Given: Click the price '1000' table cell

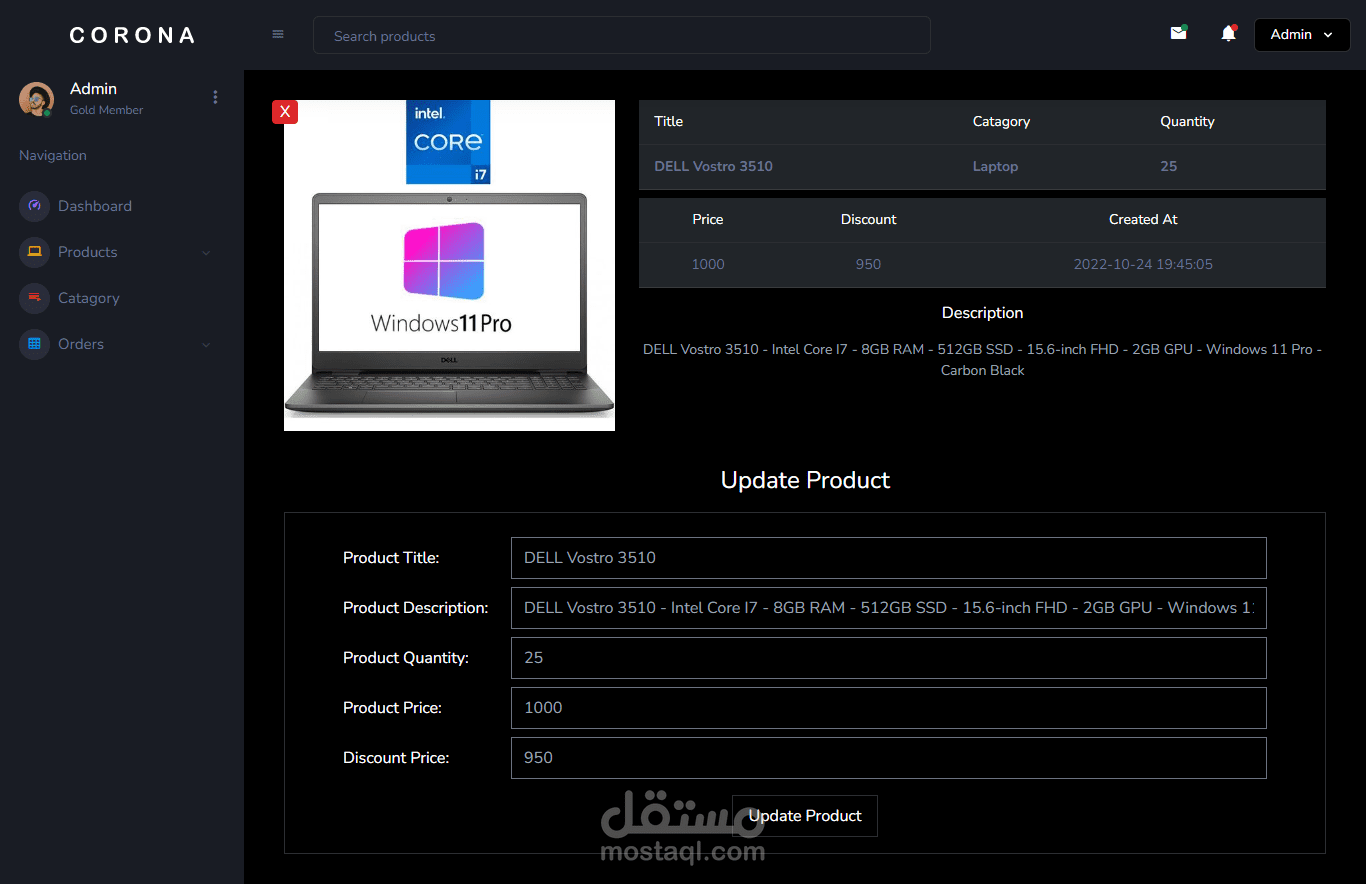Looking at the screenshot, I should click(708, 265).
